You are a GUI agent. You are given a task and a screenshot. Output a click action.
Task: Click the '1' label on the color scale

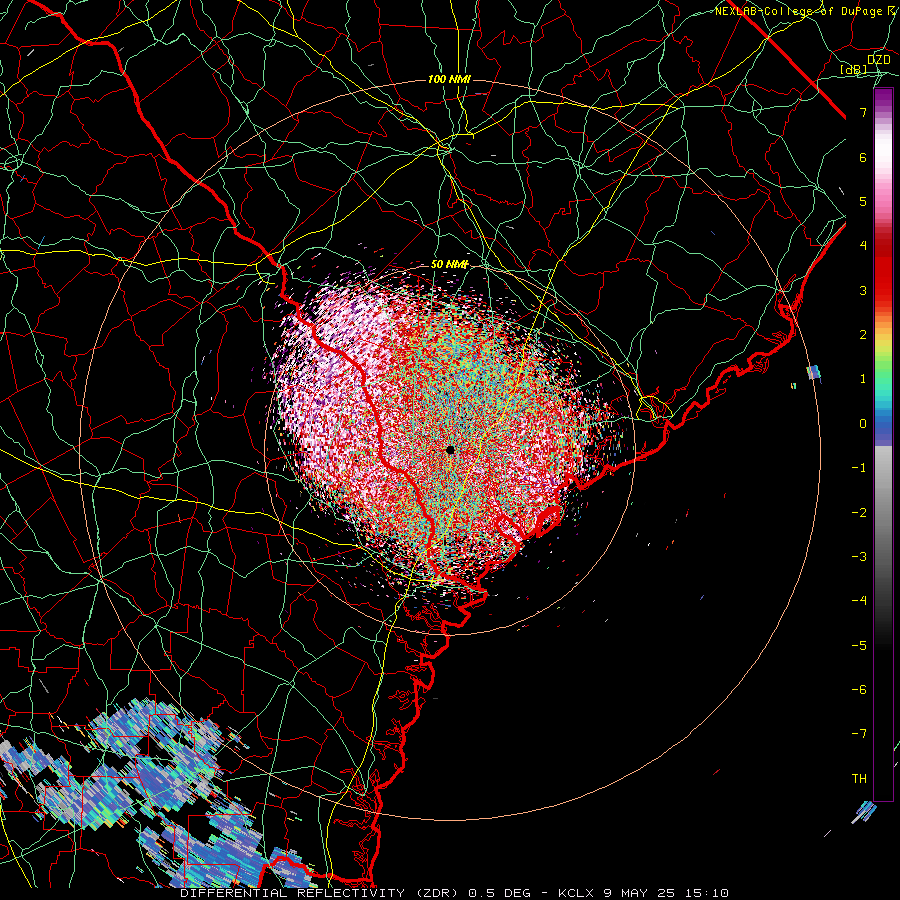863,379
